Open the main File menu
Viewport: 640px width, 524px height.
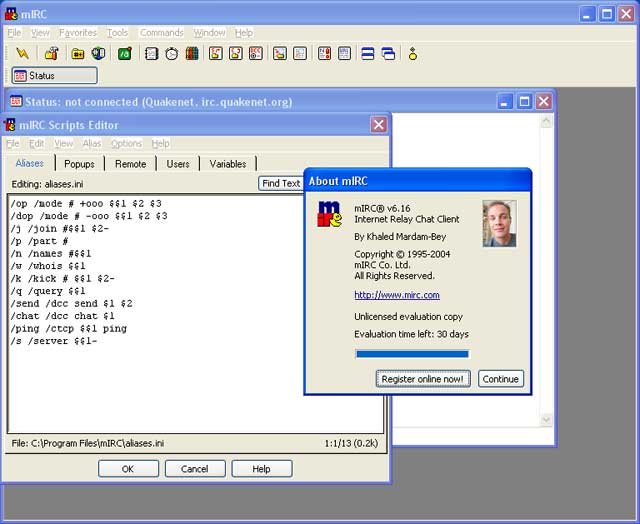[14, 33]
